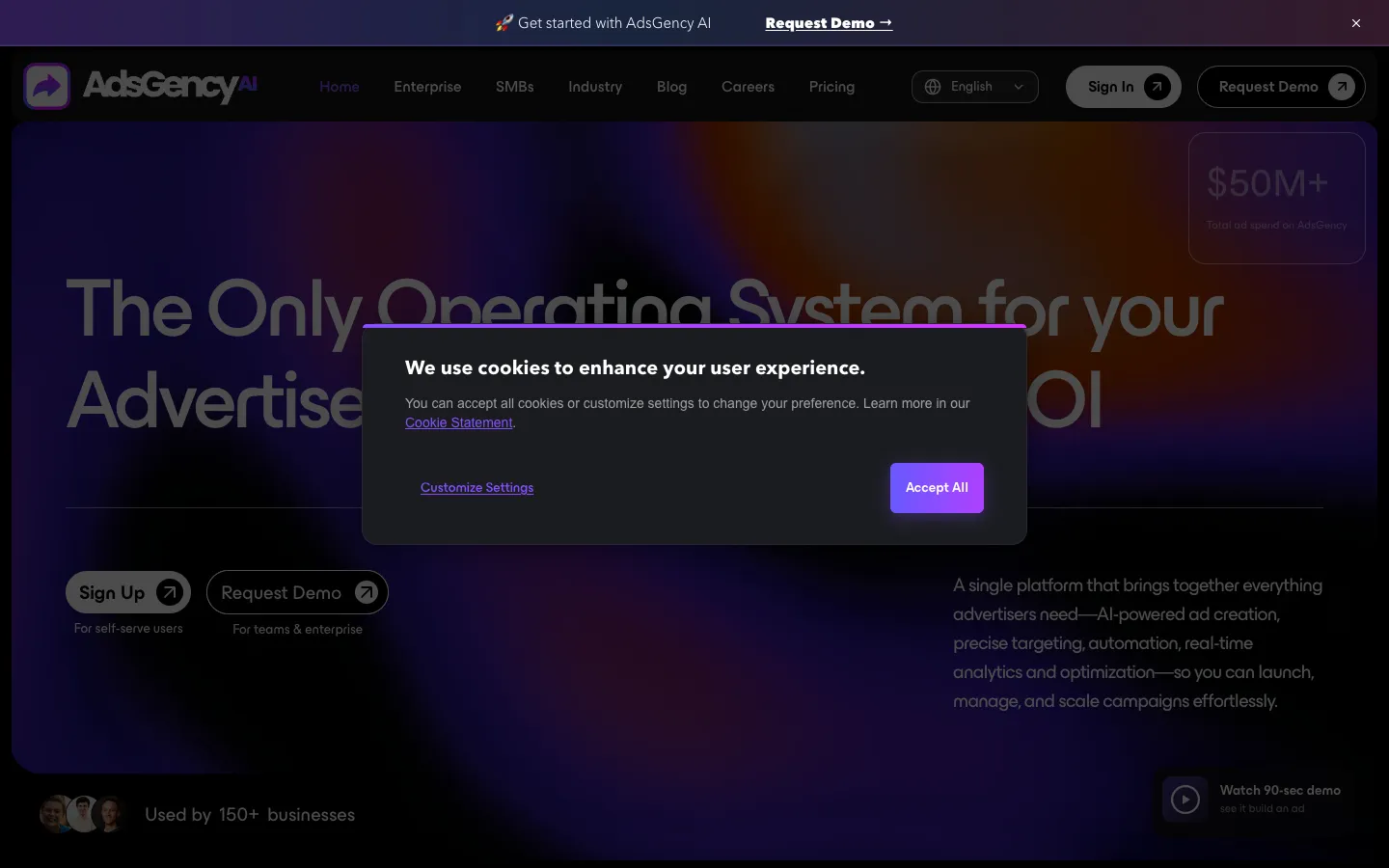Click the arrow icon in Sign In
The width and height of the screenshot is (1389, 868).
(1157, 87)
